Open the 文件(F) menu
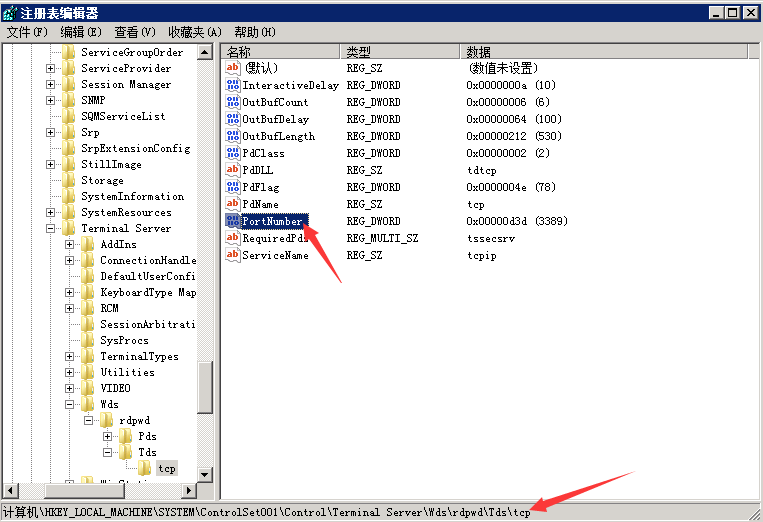This screenshot has height=522, width=763. tap(27, 32)
